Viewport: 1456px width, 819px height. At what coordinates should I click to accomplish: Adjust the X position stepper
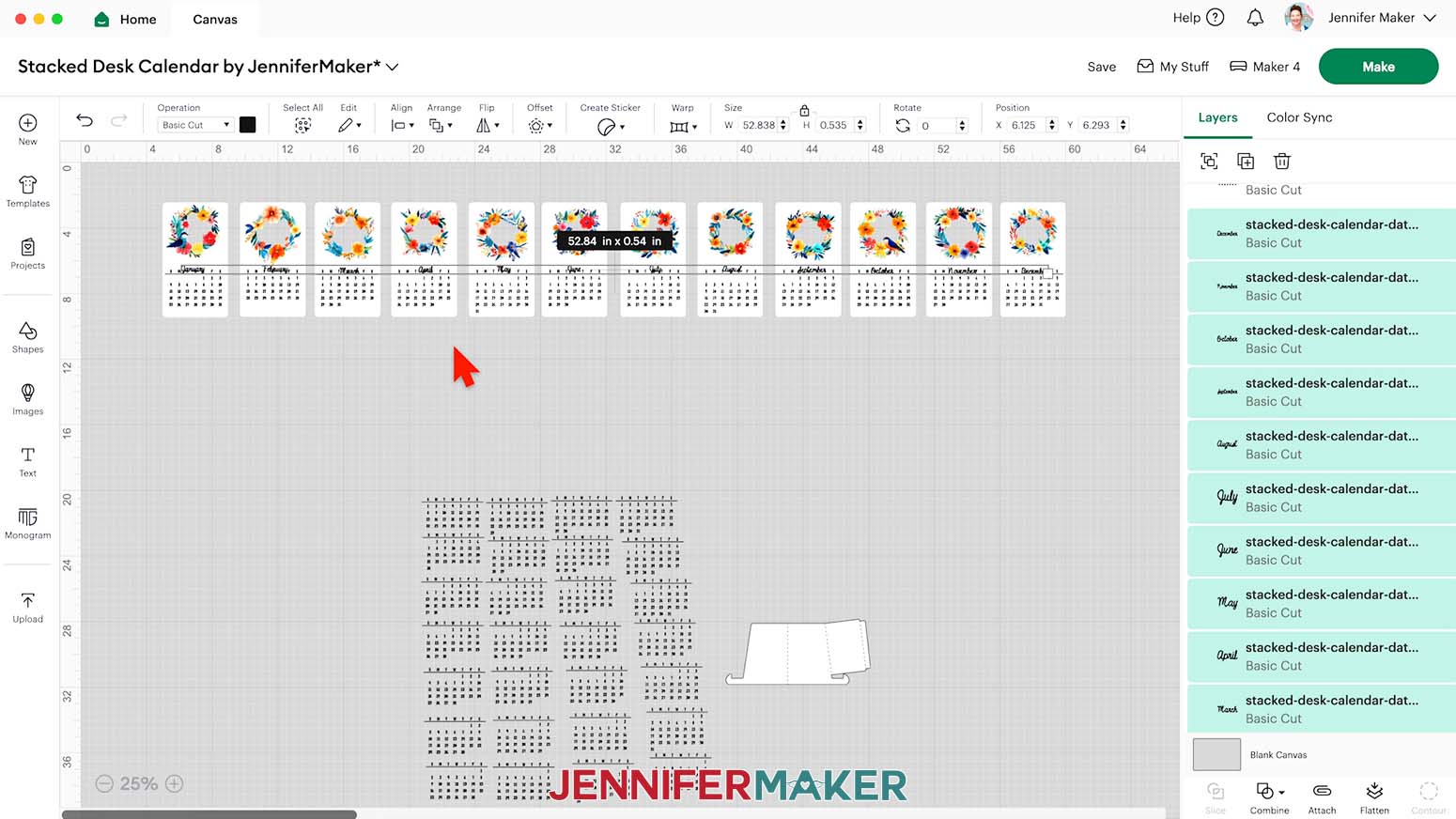coord(1051,125)
